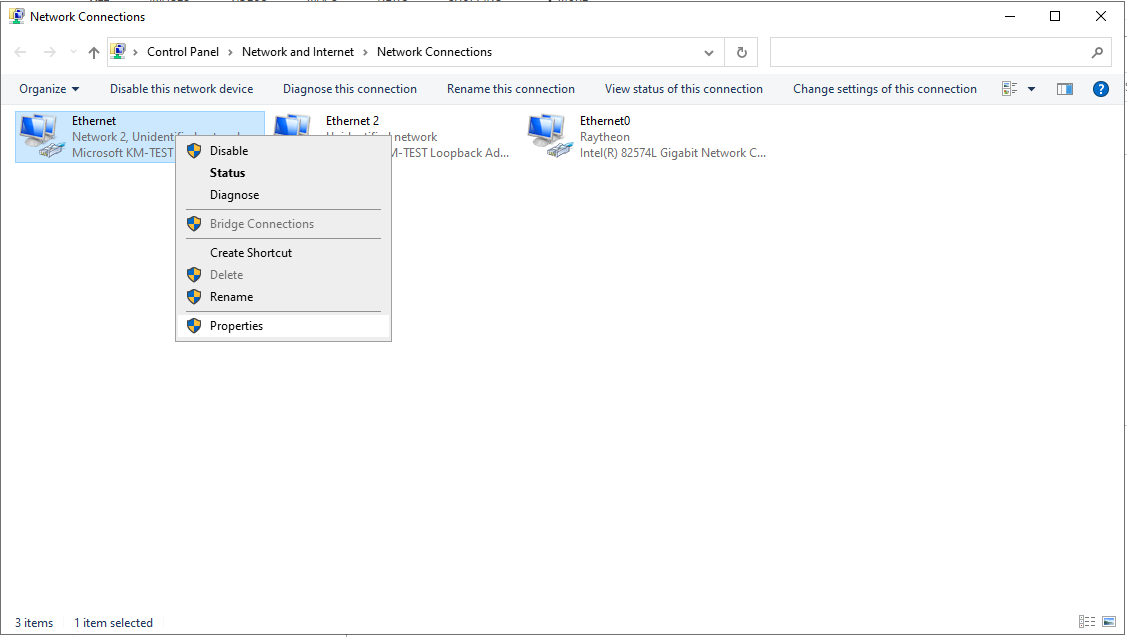The width and height of the screenshot is (1127, 637).
Task: Switch to large icons view in status bar
Action: [x=1108, y=622]
